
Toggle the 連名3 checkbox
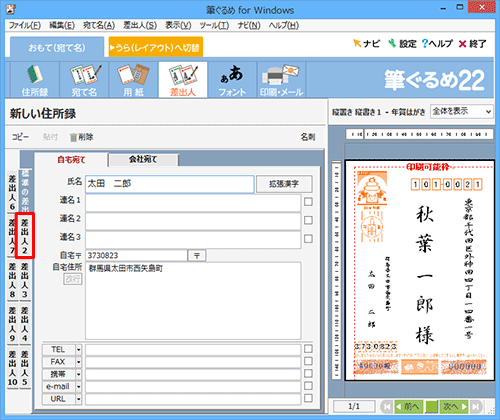[308, 239]
